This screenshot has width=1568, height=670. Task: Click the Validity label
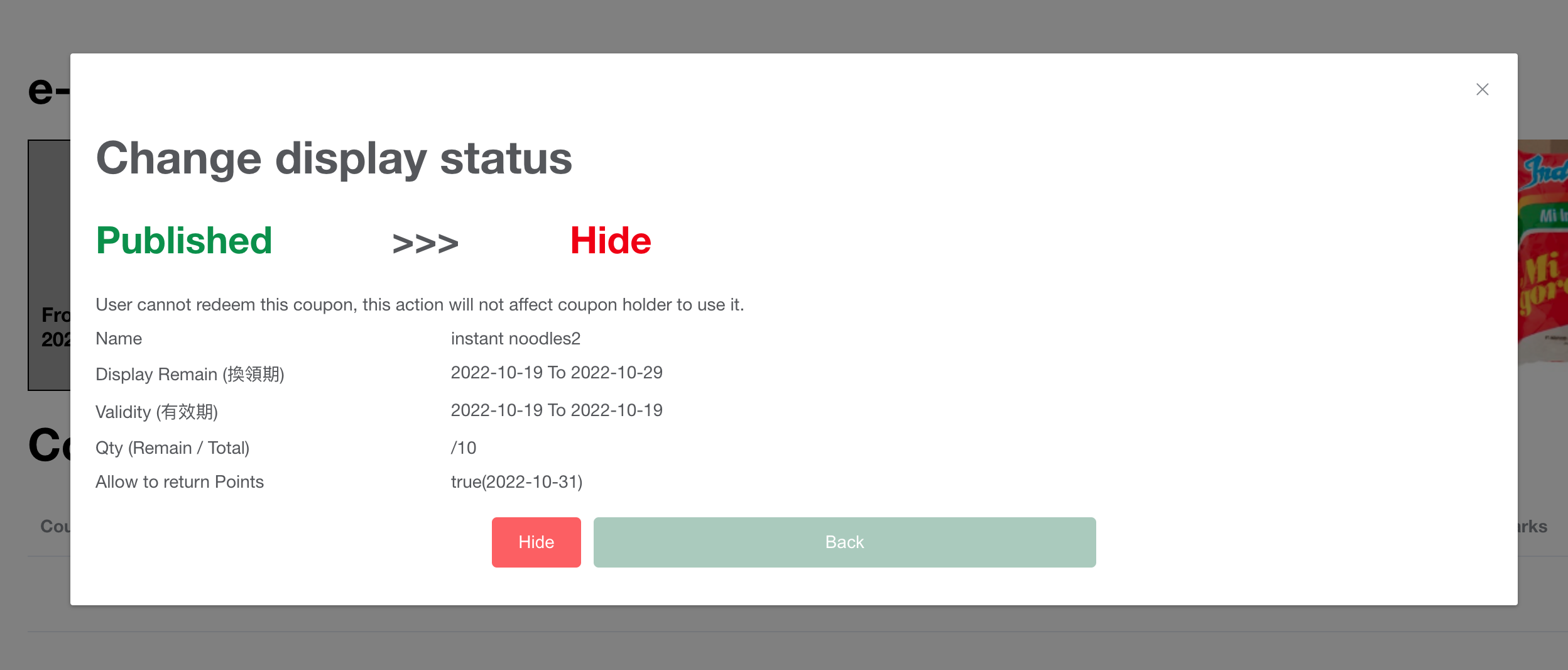click(156, 412)
